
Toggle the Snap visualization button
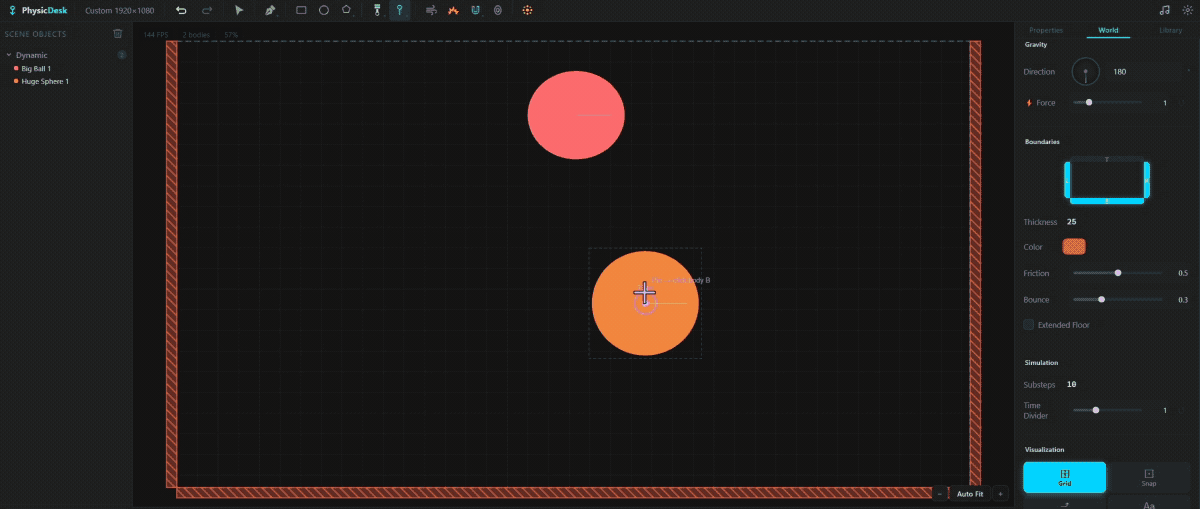click(x=1149, y=477)
